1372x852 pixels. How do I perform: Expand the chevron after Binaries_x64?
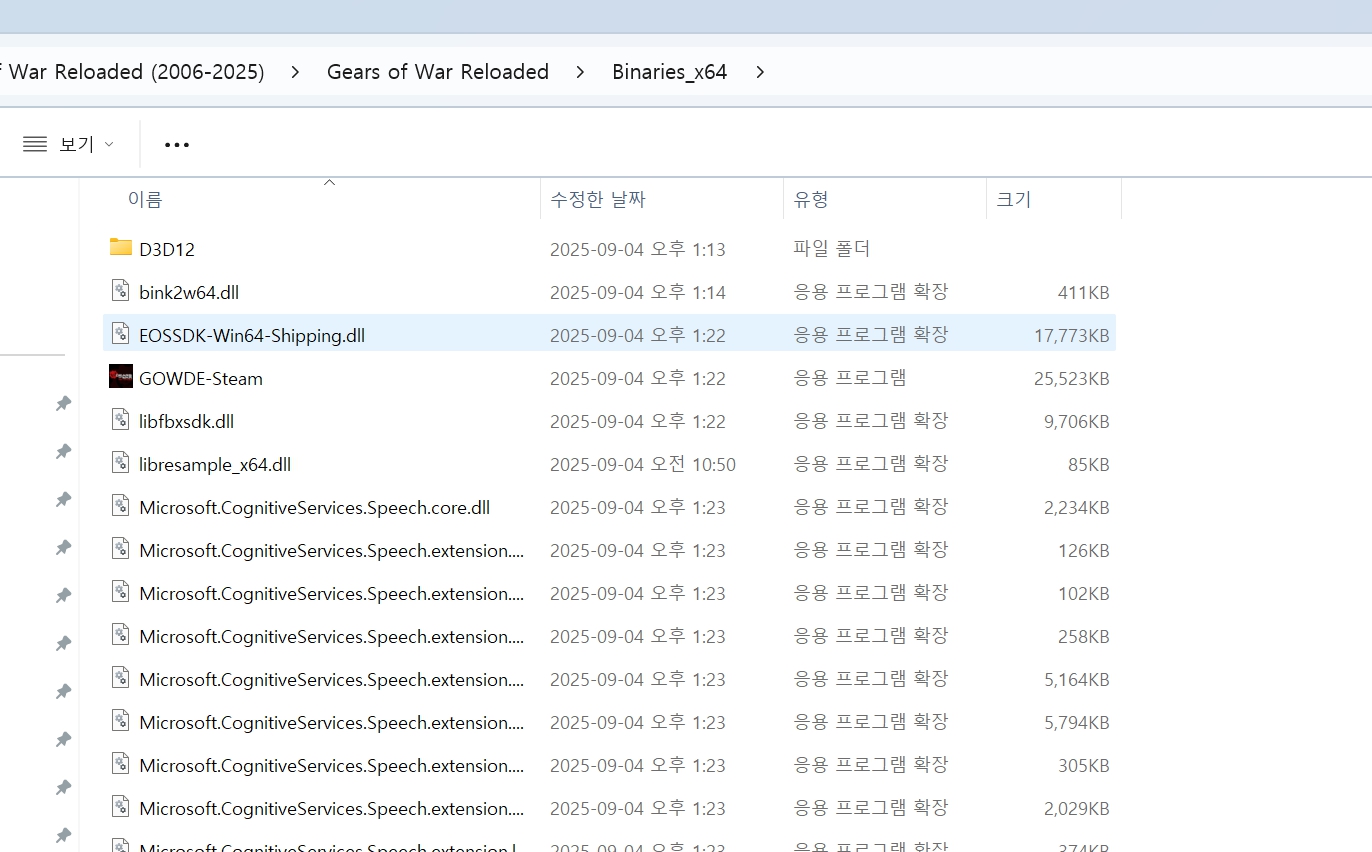(761, 72)
